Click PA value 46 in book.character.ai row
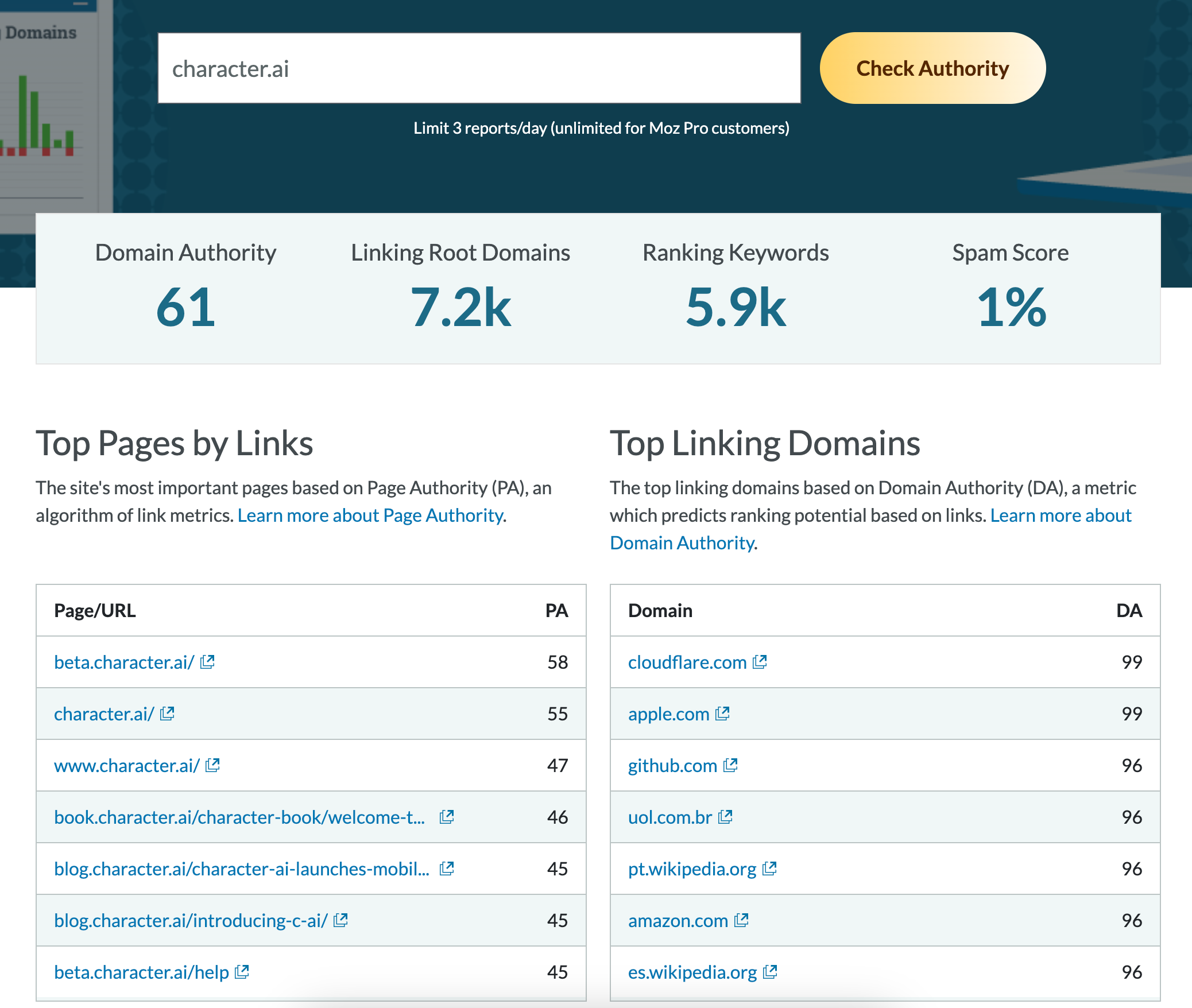The height and width of the screenshot is (1008, 1192). [558, 817]
